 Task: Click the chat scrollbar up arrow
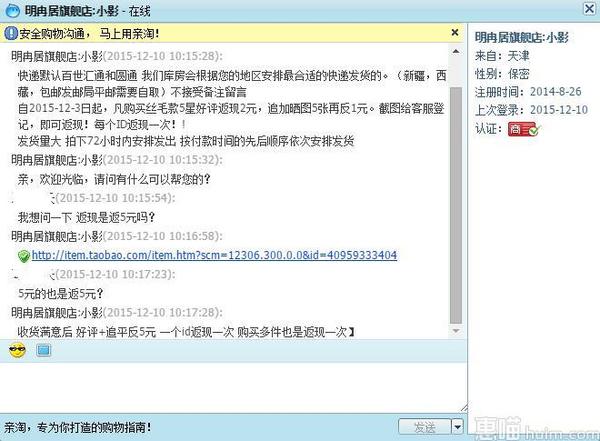point(456,51)
